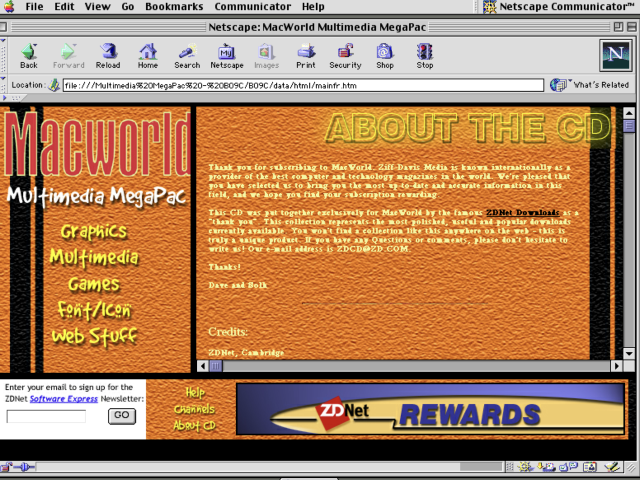Click the horizontal scroll right arrow

(617, 366)
